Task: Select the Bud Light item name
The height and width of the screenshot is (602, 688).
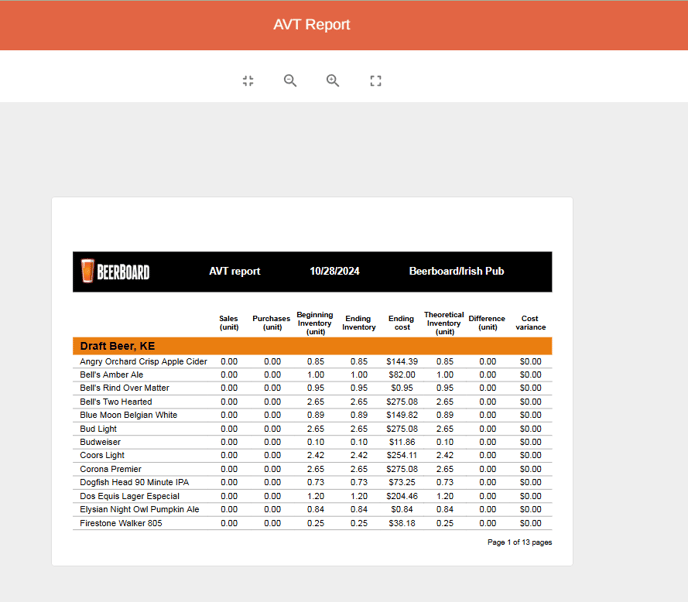Action: (x=98, y=429)
